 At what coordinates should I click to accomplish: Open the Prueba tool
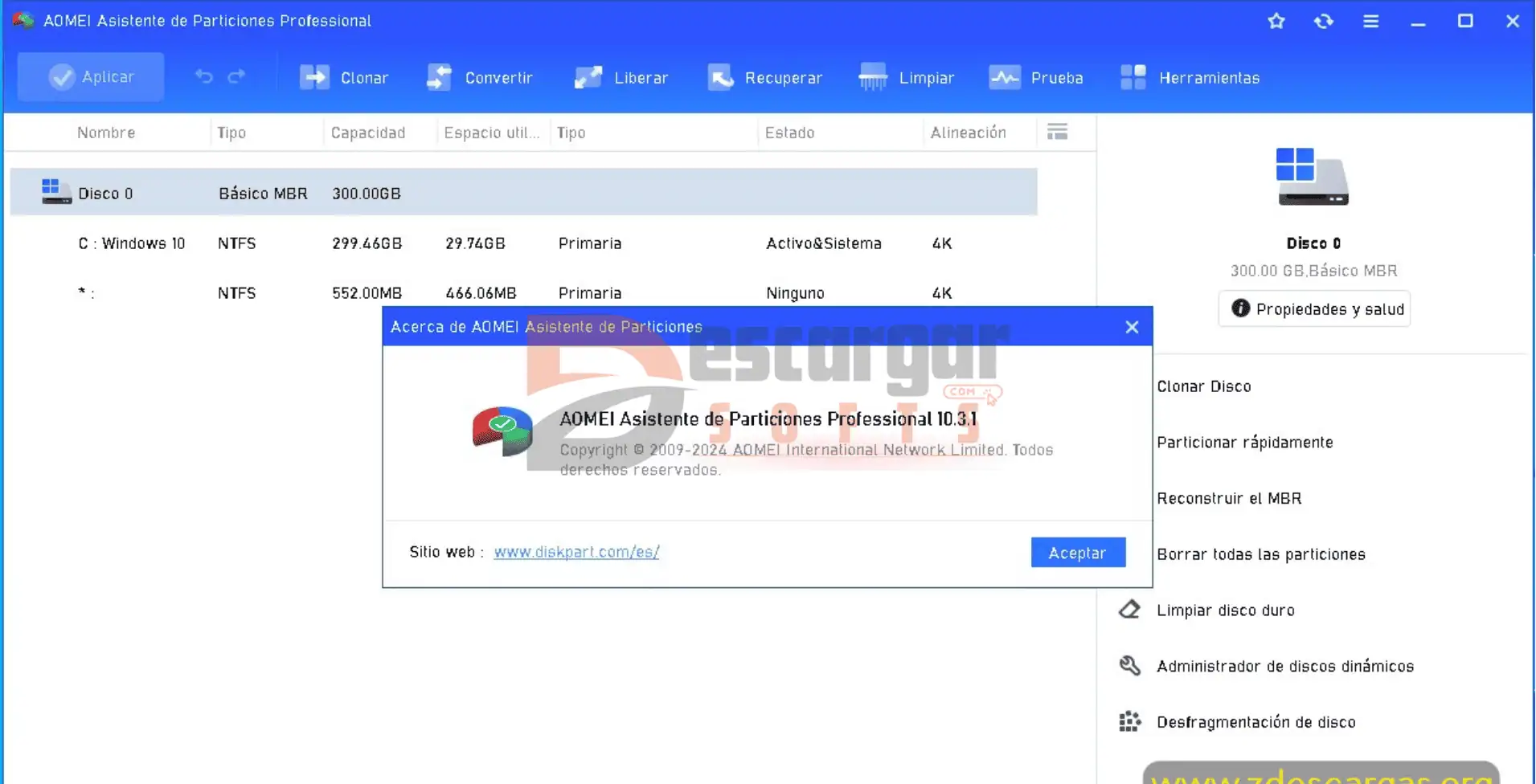click(x=1036, y=78)
